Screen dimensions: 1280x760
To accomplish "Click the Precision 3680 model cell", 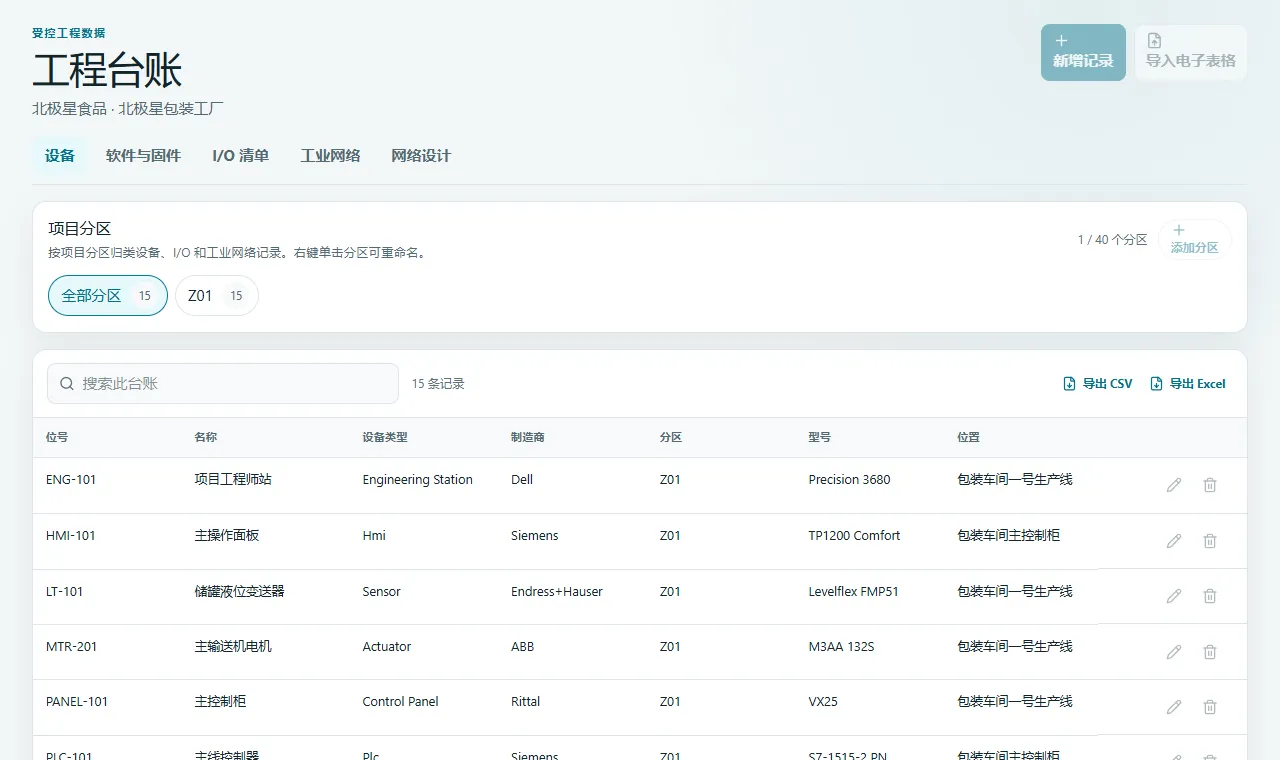I will click(849, 480).
